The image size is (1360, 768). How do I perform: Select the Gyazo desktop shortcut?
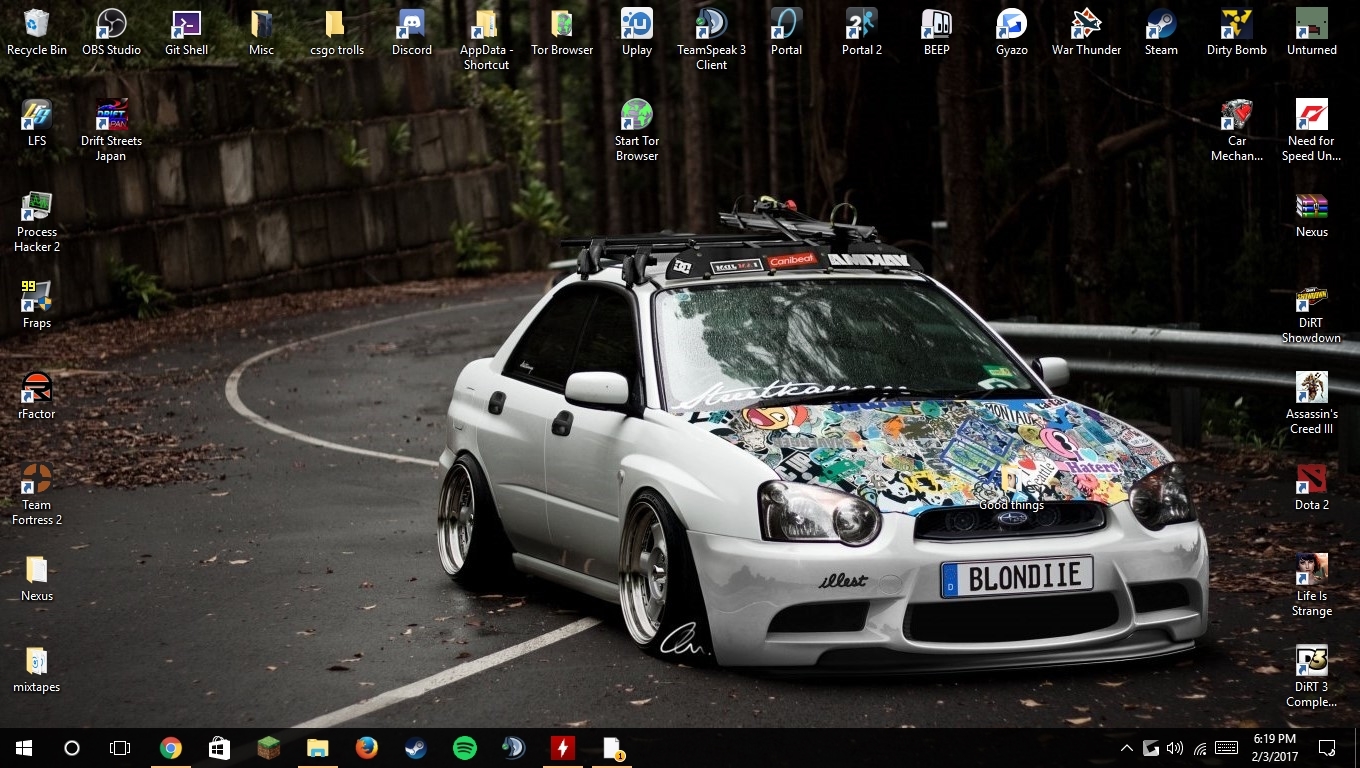1012,31
